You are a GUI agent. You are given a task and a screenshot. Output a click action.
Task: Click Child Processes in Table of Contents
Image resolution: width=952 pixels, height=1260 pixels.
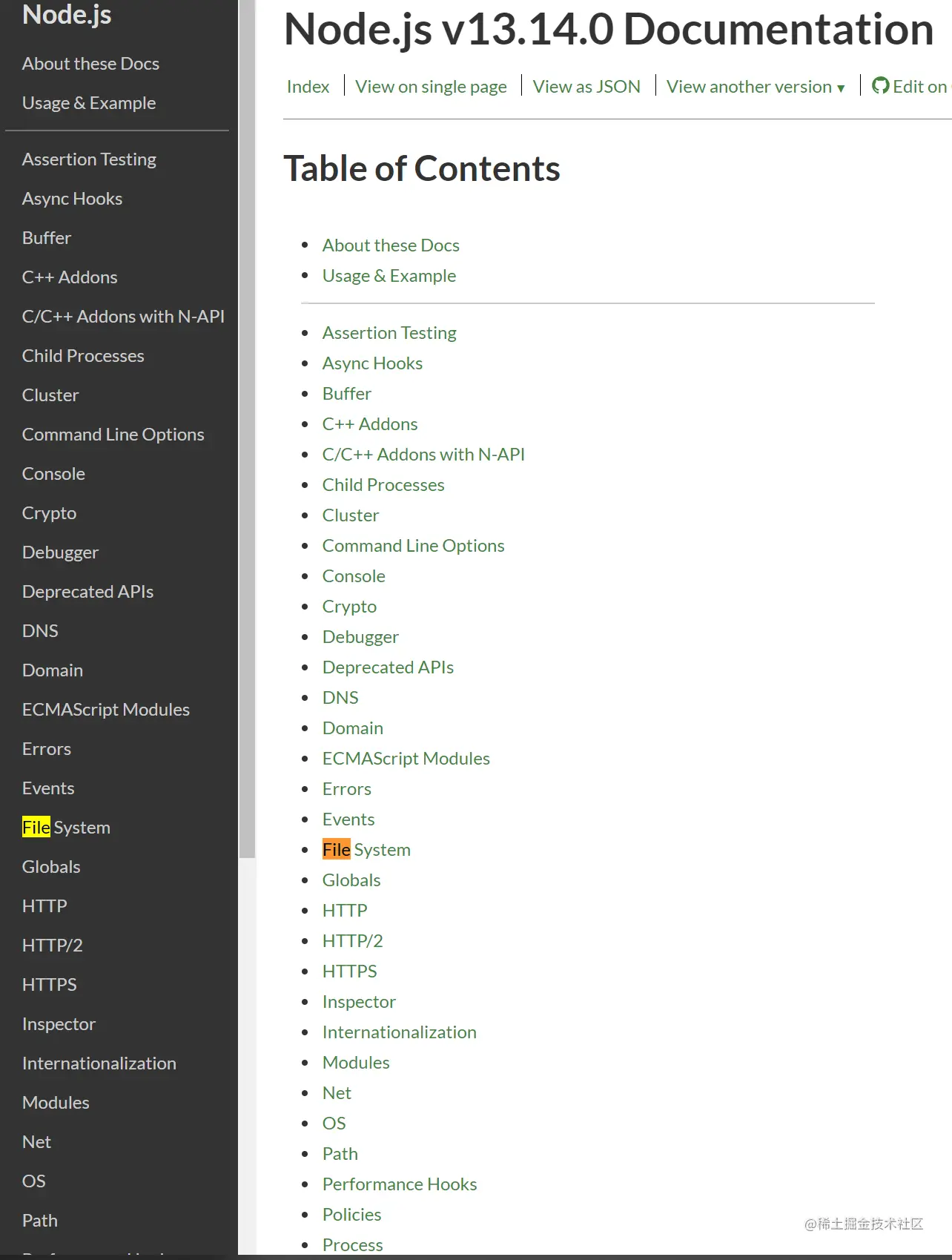[x=383, y=485]
